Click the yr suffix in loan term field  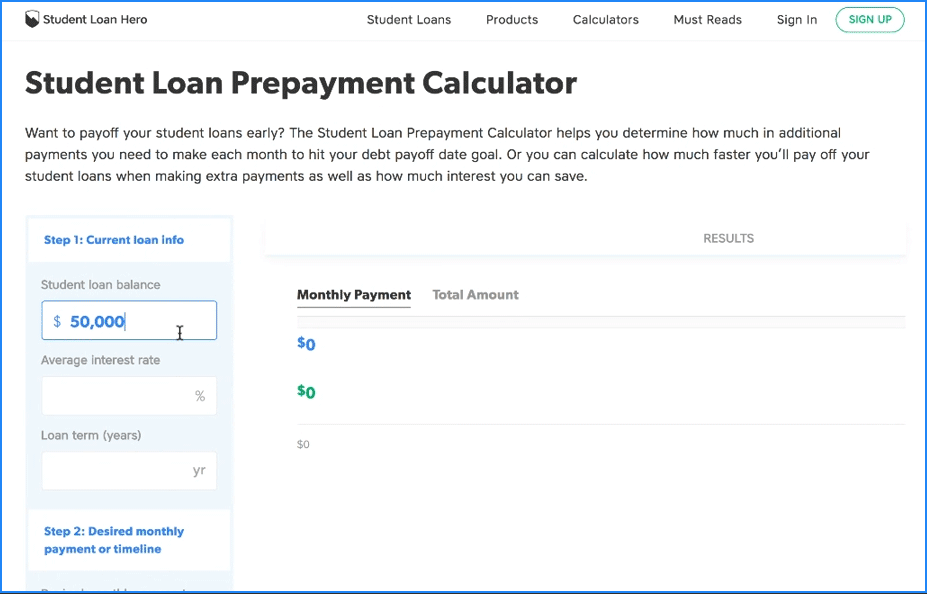tap(199, 471)
